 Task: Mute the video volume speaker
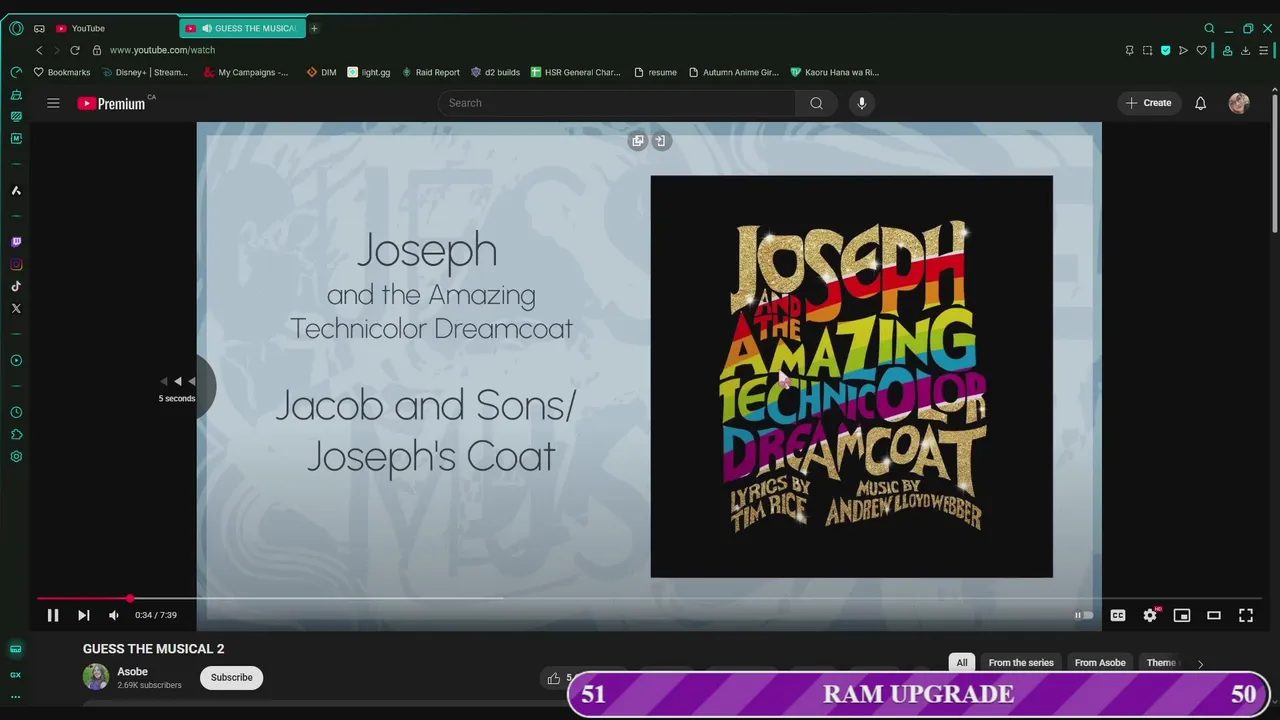pyautogui.click(x=114, y=615)
